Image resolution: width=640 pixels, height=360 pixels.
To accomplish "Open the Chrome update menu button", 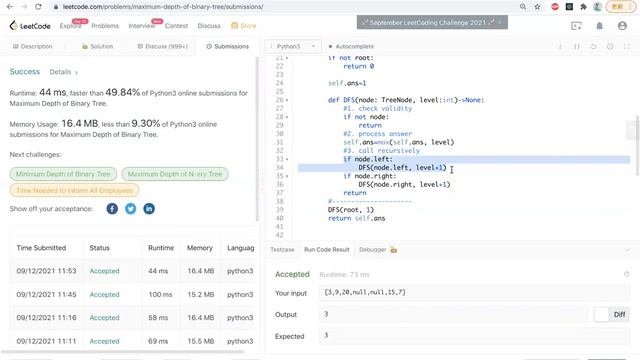I will pos(620,7).
